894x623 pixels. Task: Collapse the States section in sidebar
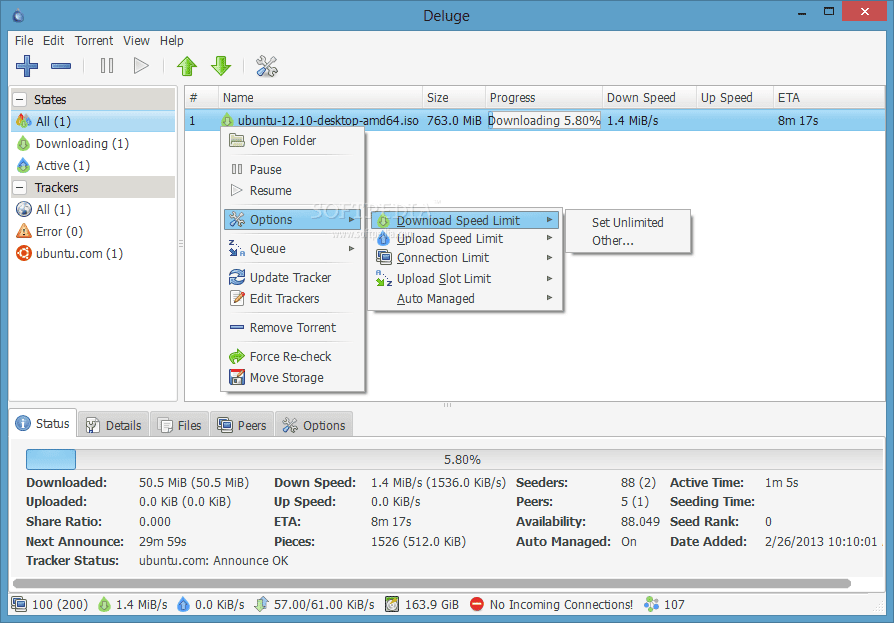[x=20, y=99]
